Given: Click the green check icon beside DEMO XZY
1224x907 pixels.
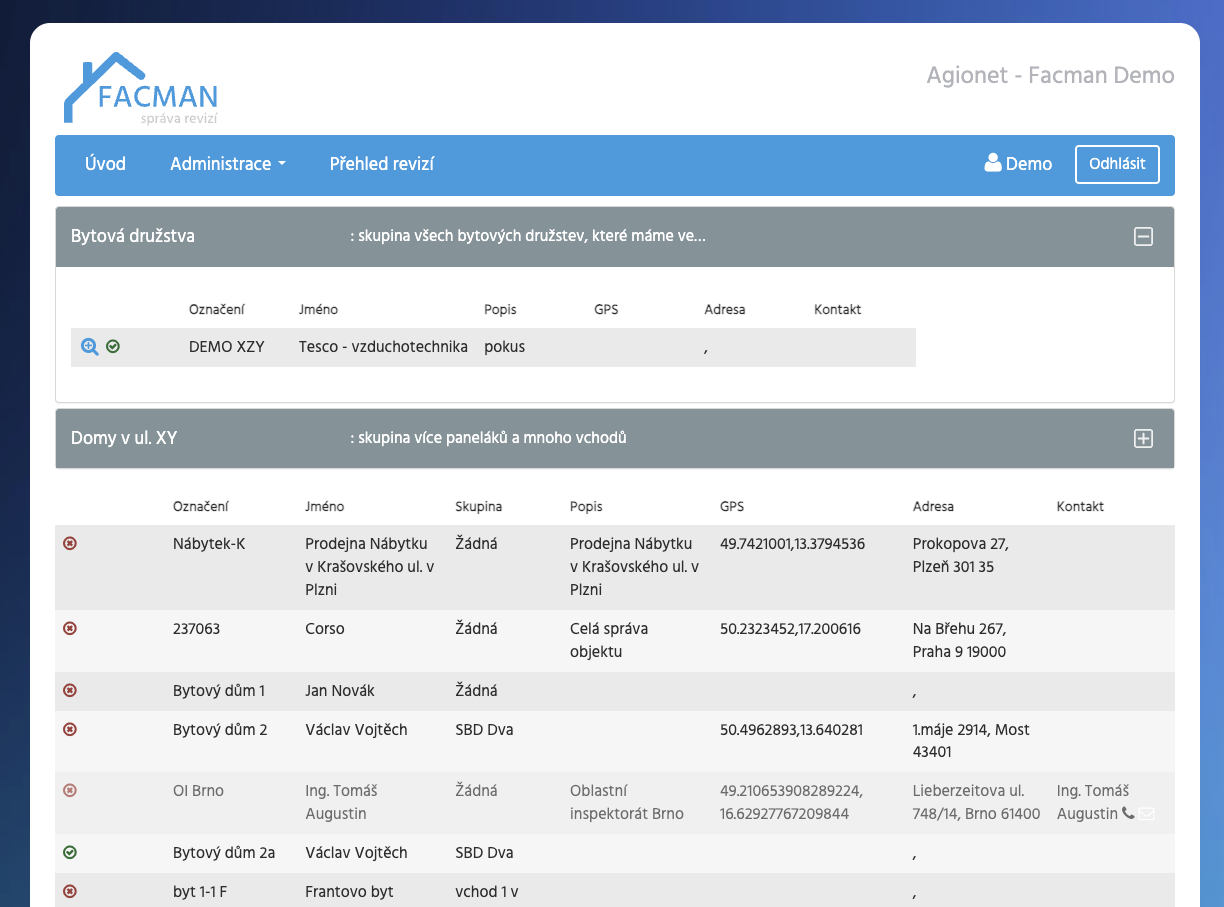Looking at the screenshot, I should pos(113,346).
